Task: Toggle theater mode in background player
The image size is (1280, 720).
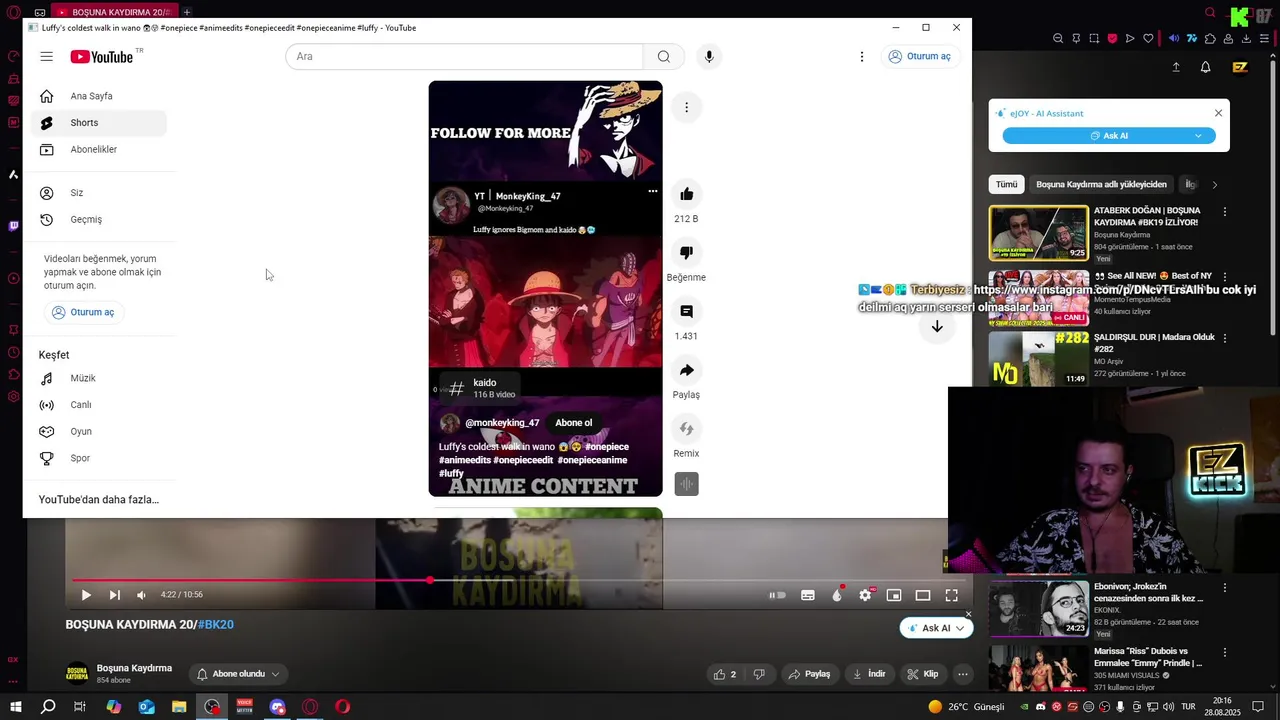Action: coord(923,595)
